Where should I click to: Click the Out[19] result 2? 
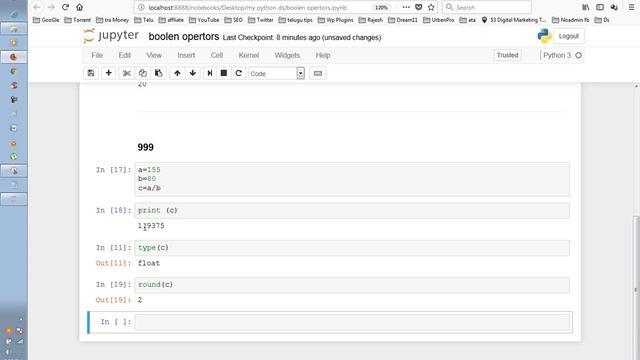[140, 300]
